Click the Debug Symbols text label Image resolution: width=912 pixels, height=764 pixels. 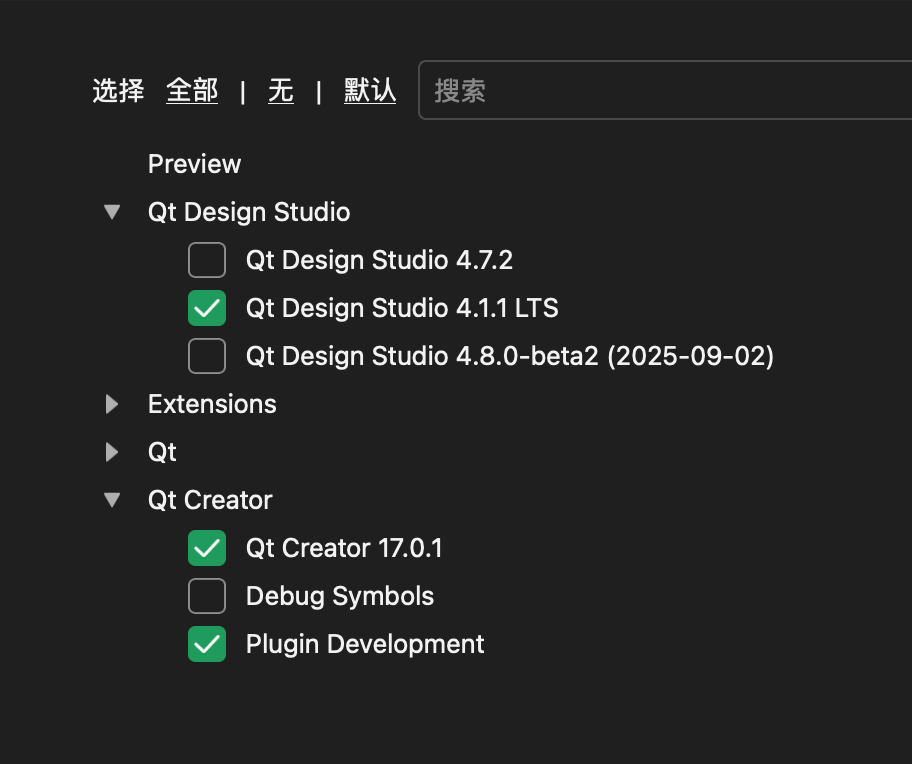pyautogui.click(x=340, y=597)
